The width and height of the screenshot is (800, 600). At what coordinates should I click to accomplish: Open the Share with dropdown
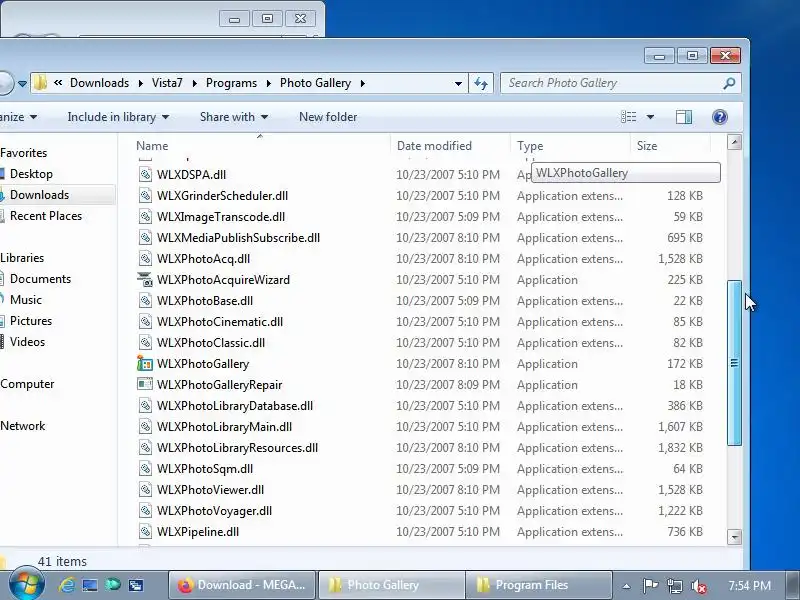tap(234, 117)
